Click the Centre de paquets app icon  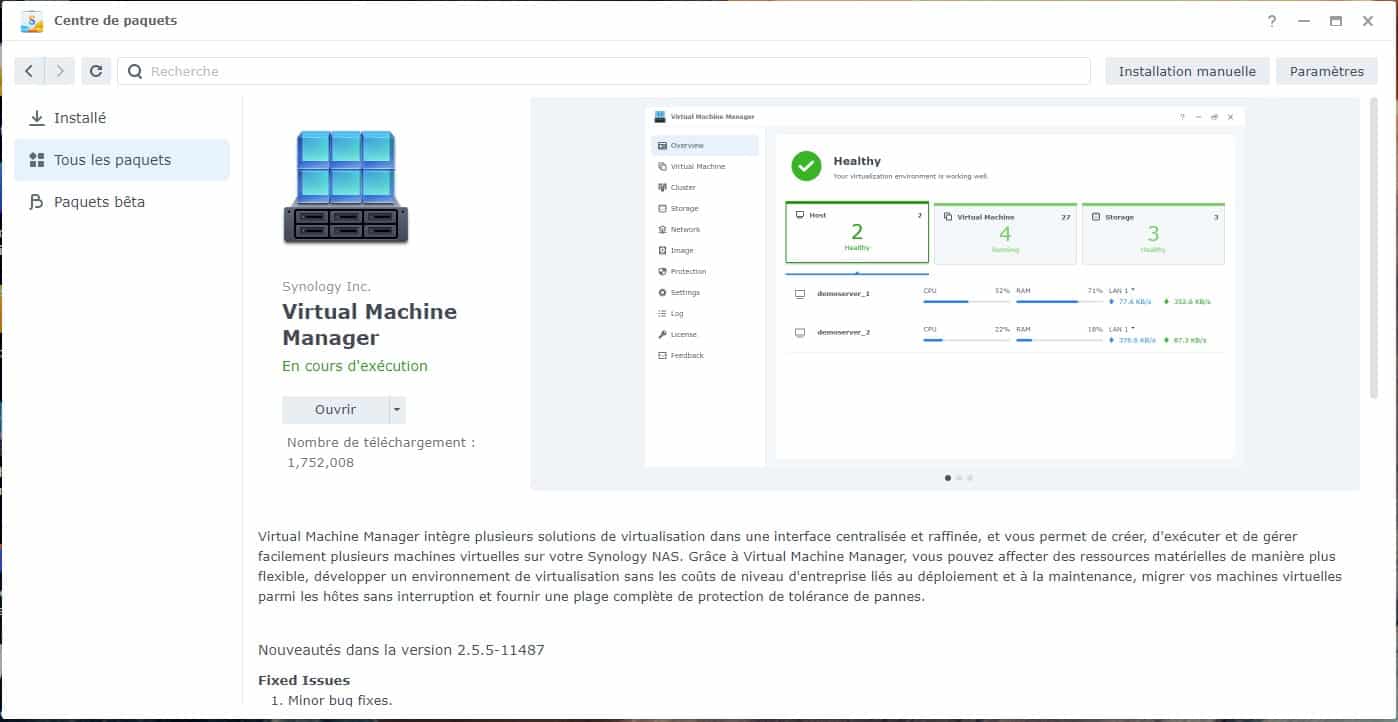tap(32, 20)
